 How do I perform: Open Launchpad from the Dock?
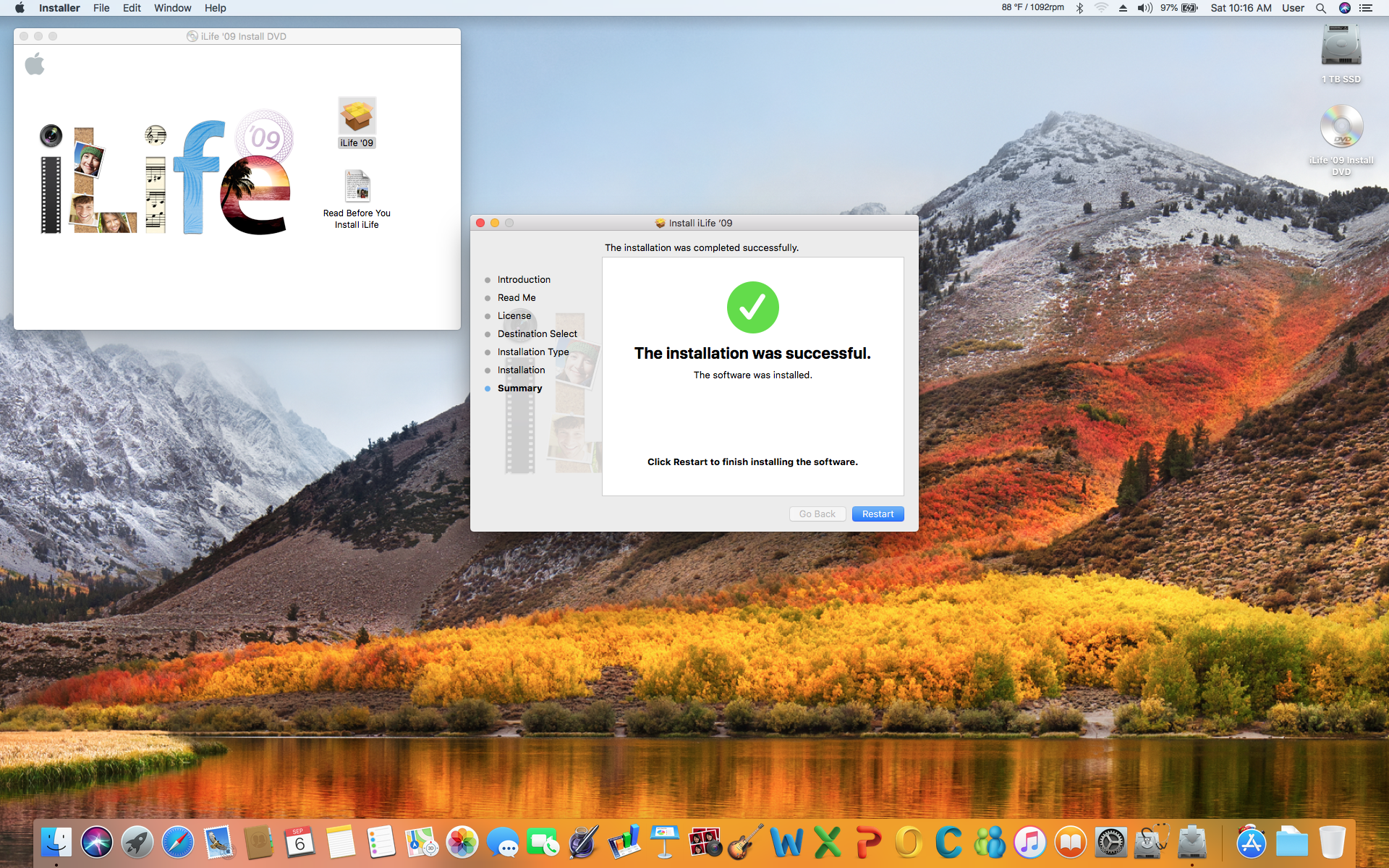[137, 842]
